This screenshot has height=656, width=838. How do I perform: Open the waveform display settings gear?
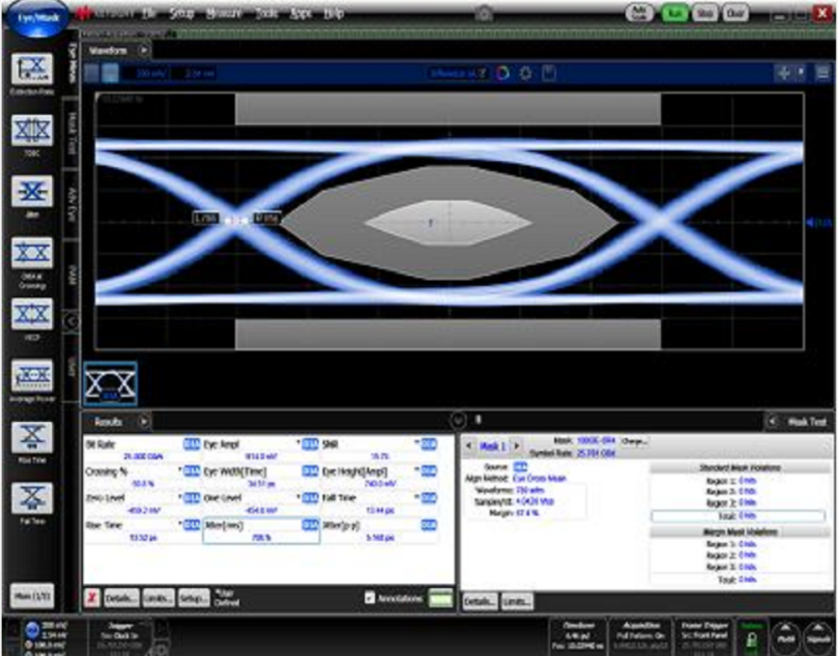pyautogui.click(x=527, y=74)
